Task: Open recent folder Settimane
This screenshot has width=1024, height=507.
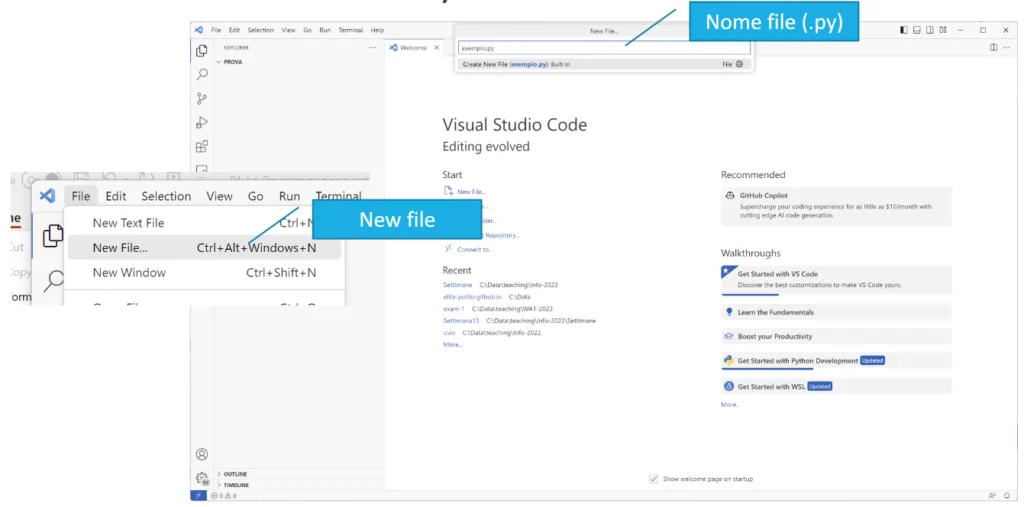Action: [x=457, y=285]
